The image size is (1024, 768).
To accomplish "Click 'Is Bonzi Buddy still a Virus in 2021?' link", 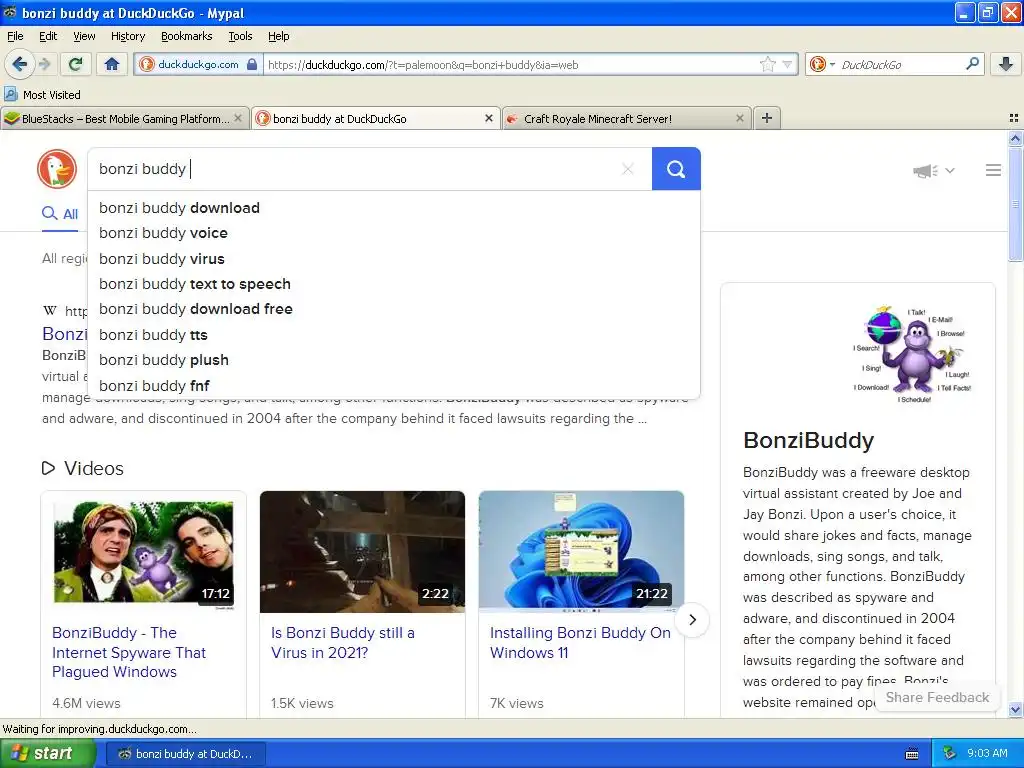I will coord(343,643).
